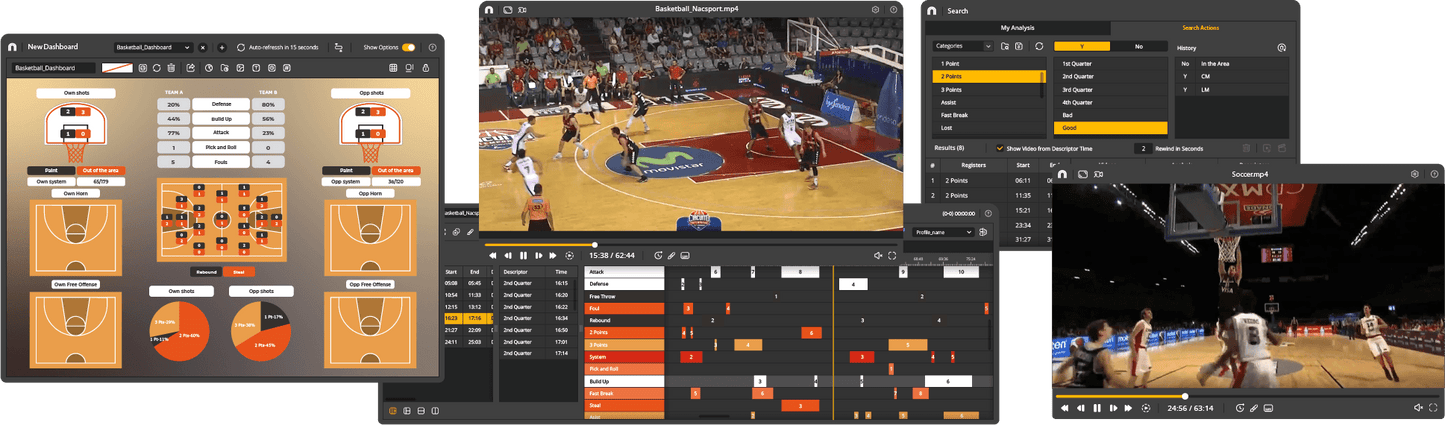The height and width of the screenshot is (425, 1445).
Task: Mute audio in the Soccer.mp4 player
Action: point(1418,408)
